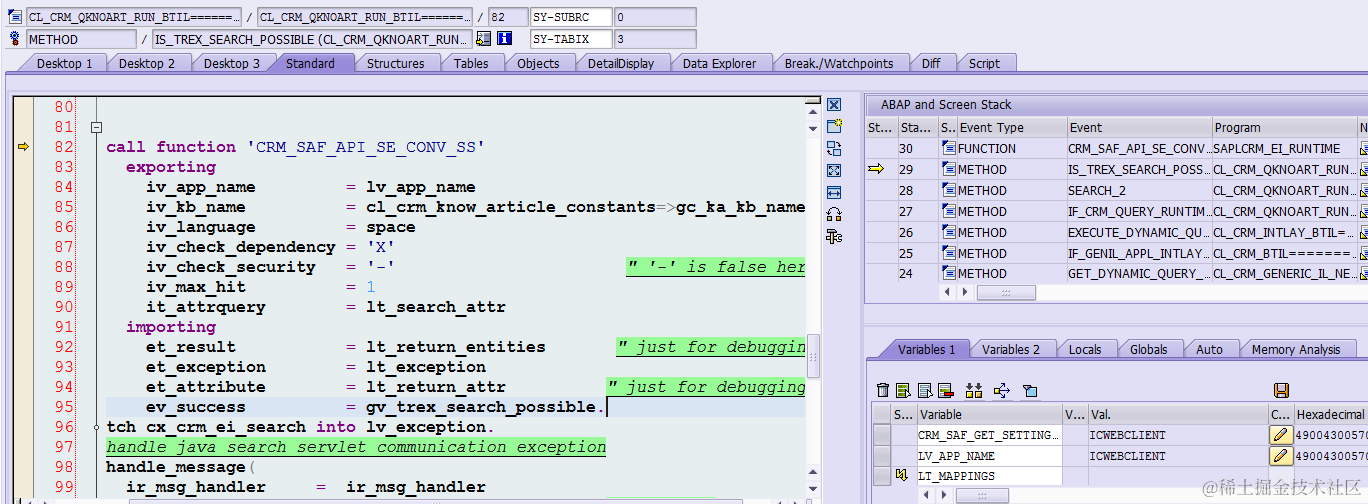Click the Event Type column header
This screenshot has height=504, width=1368.
(1011, 128)
